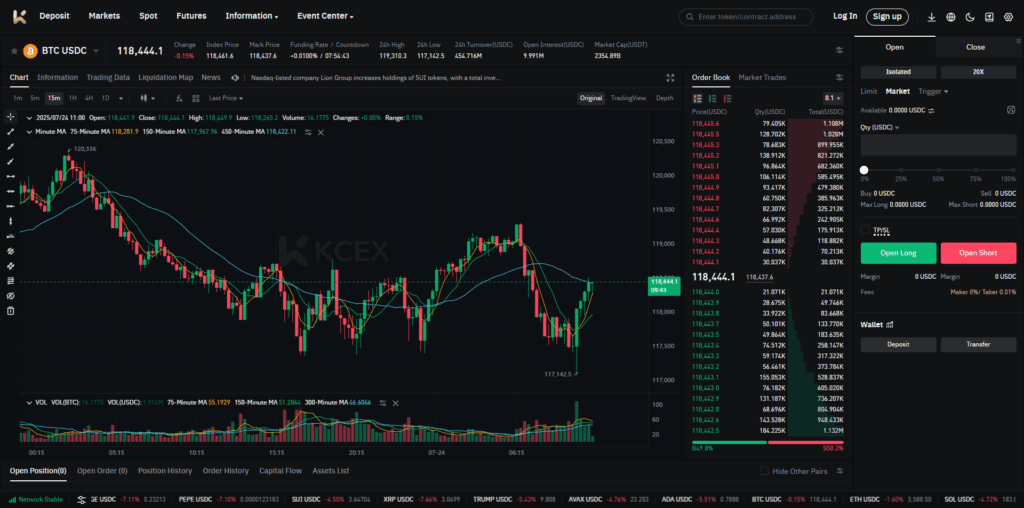Open the tutorial book icon

[989, 17]
